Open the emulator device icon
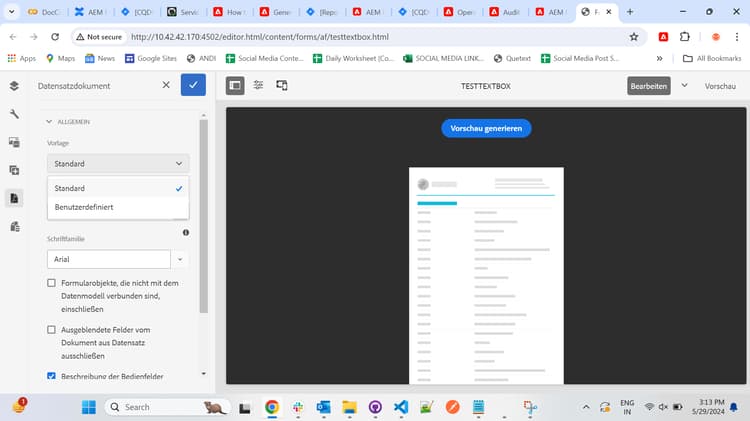Screen dimensions: 750x421 tap(282, 86)
